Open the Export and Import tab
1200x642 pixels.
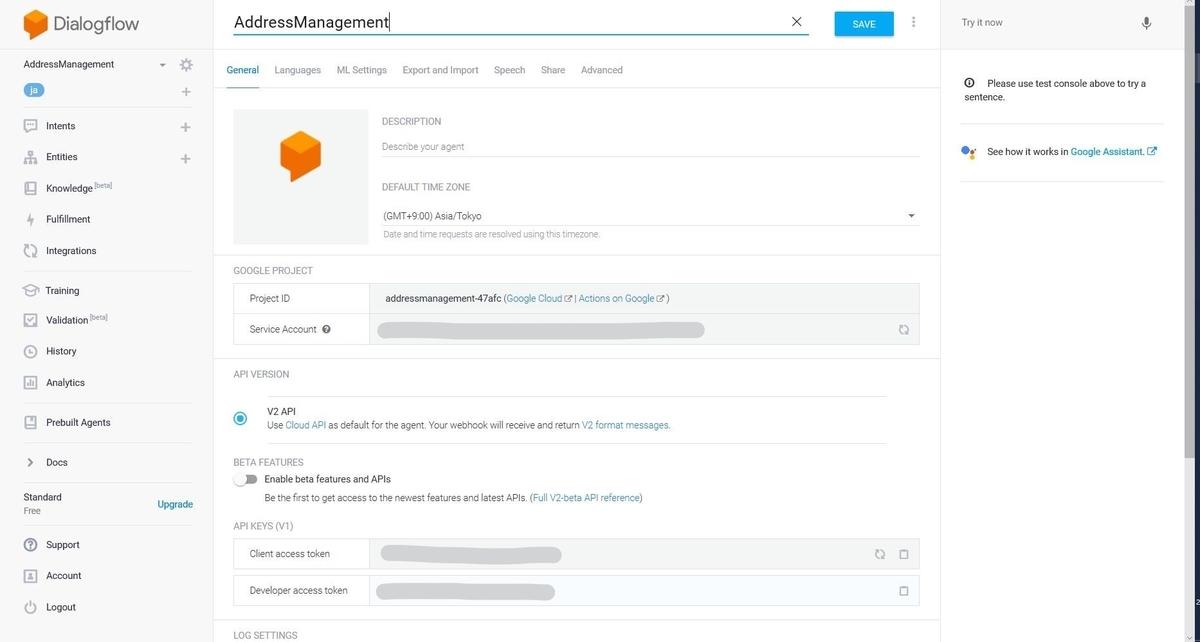(440, 70)
